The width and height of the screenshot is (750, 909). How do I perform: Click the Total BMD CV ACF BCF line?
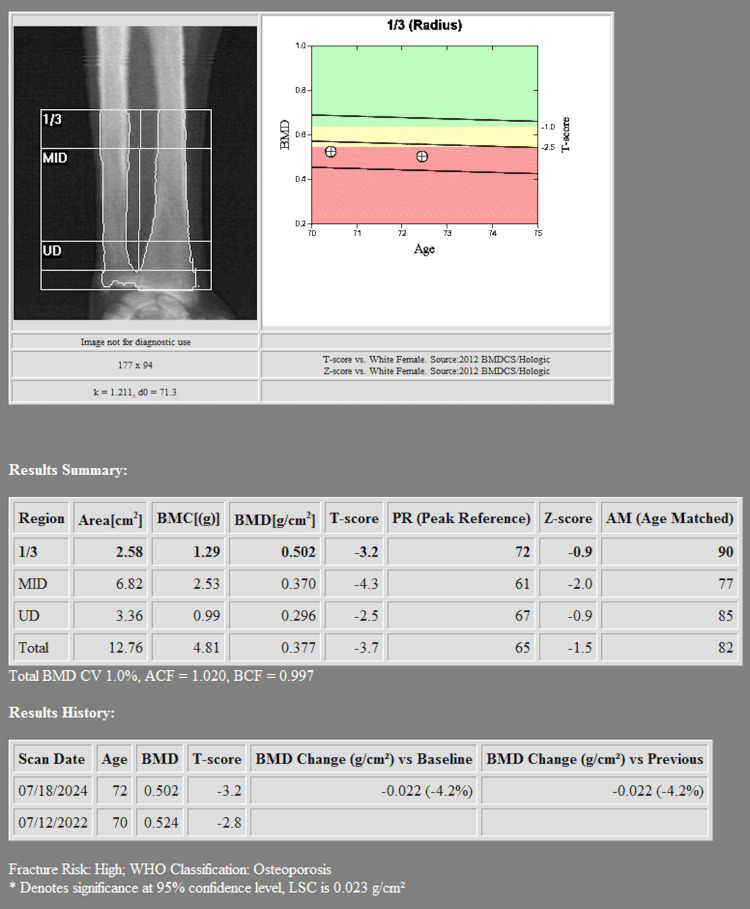click(161, 676)
